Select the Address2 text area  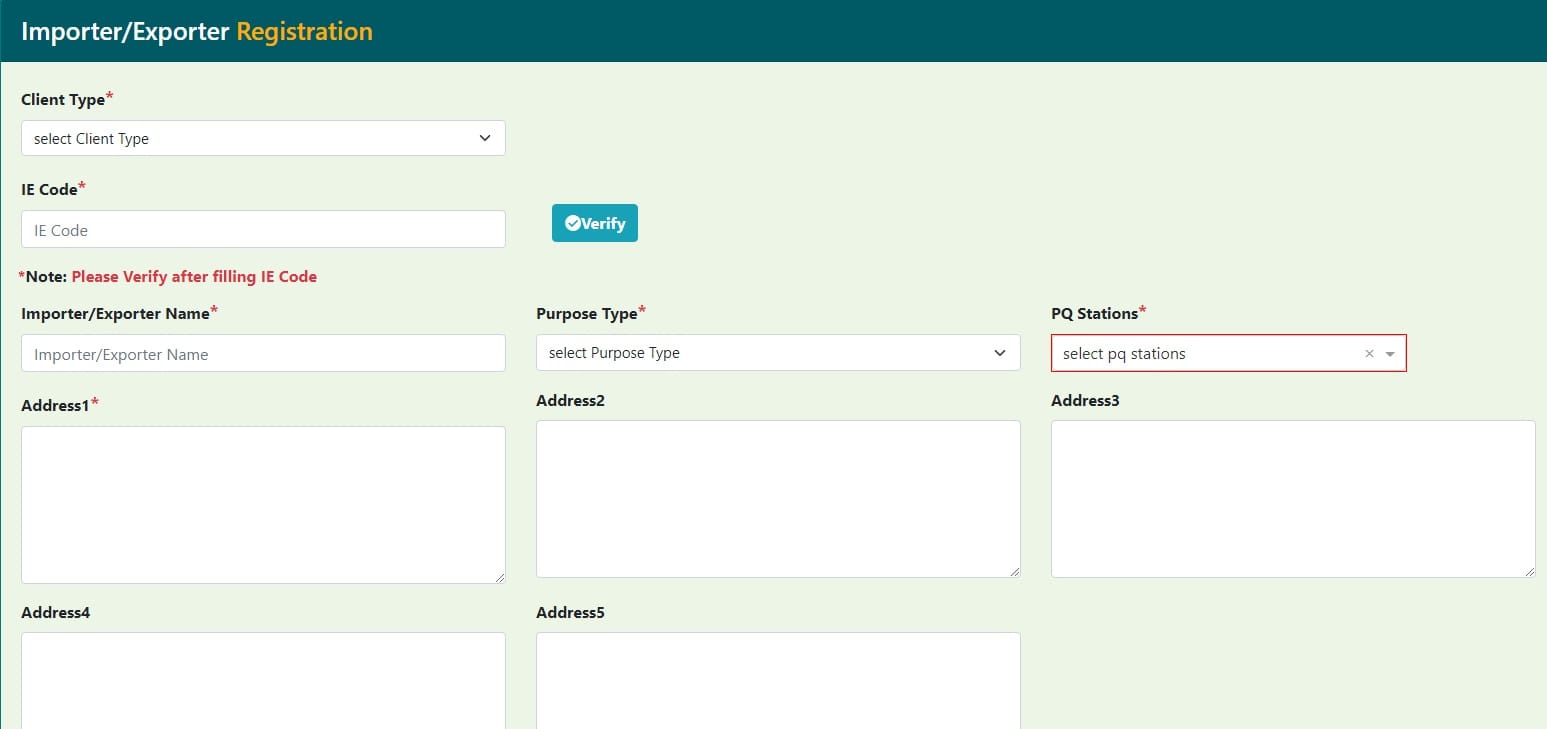click(x=778, y=499)
